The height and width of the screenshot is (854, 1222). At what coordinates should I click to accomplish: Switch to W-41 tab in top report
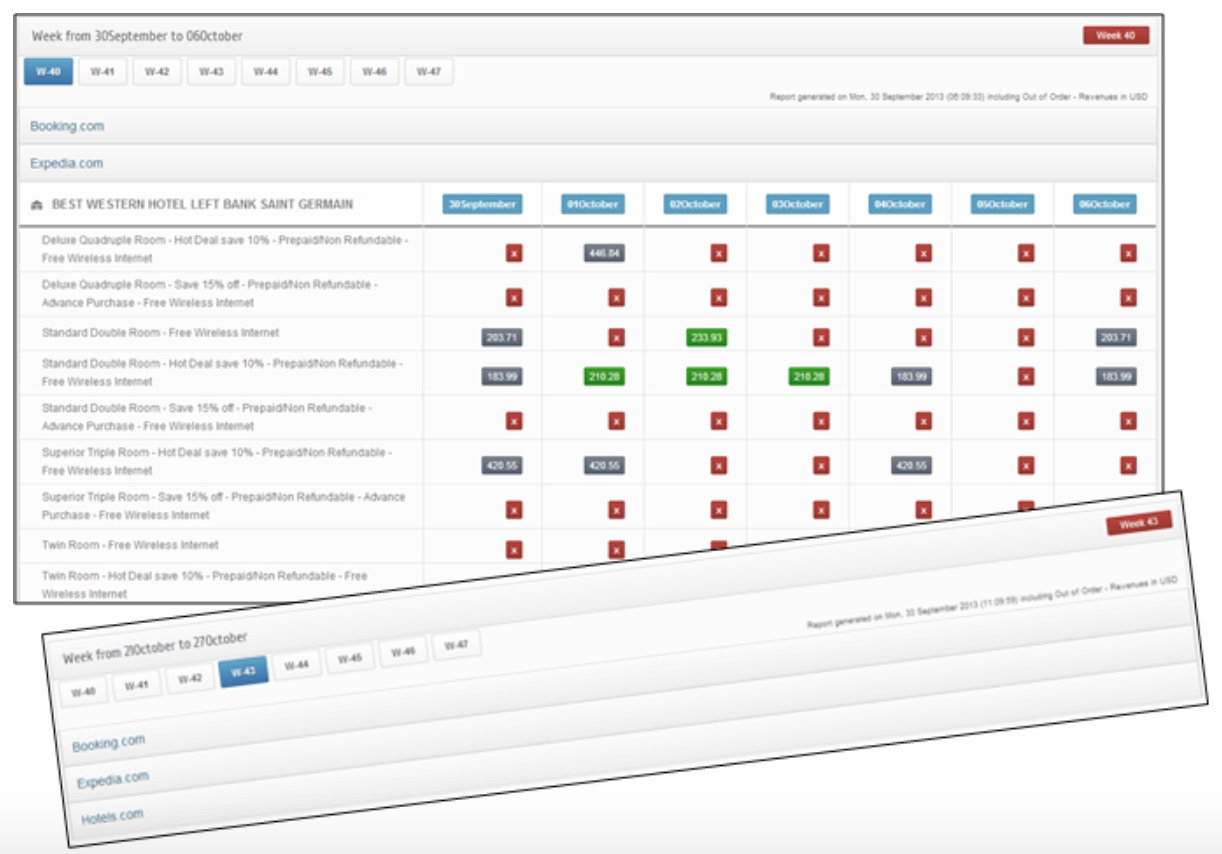tap(102, 72)
